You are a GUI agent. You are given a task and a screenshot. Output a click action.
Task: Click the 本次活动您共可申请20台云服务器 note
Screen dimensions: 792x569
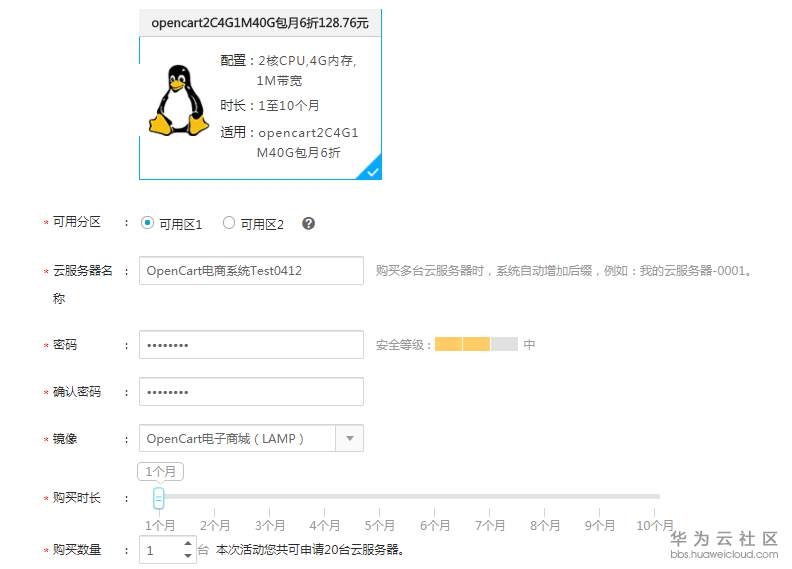[311, 549]
